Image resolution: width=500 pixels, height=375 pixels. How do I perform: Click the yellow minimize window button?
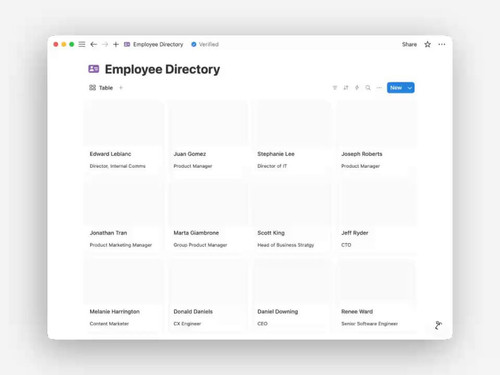[64, 44]
